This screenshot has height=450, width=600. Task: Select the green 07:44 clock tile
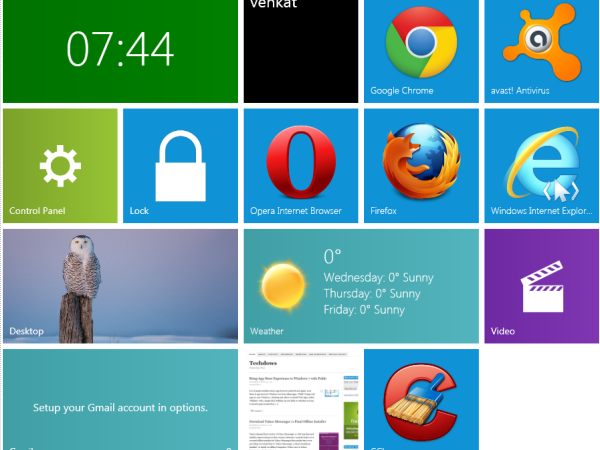(x=120, y=50)
